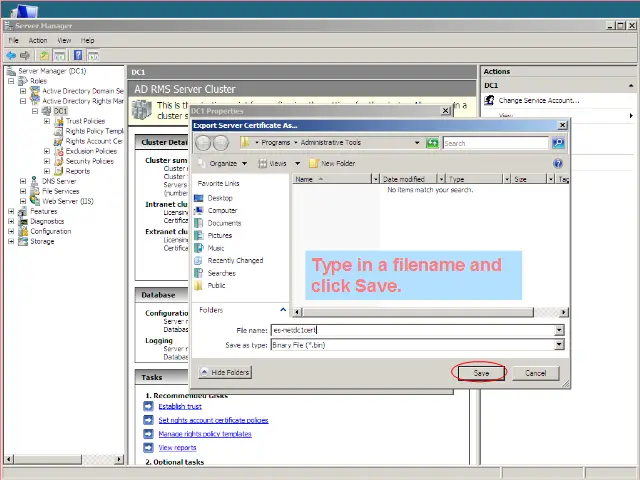The height and width of the screenshot is (480, 640).
Task: Click the Refresh icon in Export dialog
Action: (432, 143)
